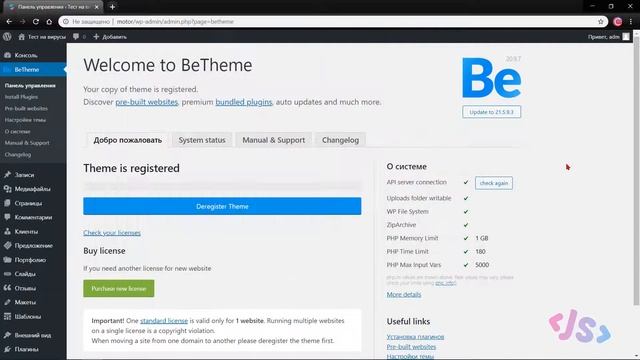The width and height of the screenshot is (640, 360).
Task: Open Changelog sidebar submenu item
Action: pos(18,155)
